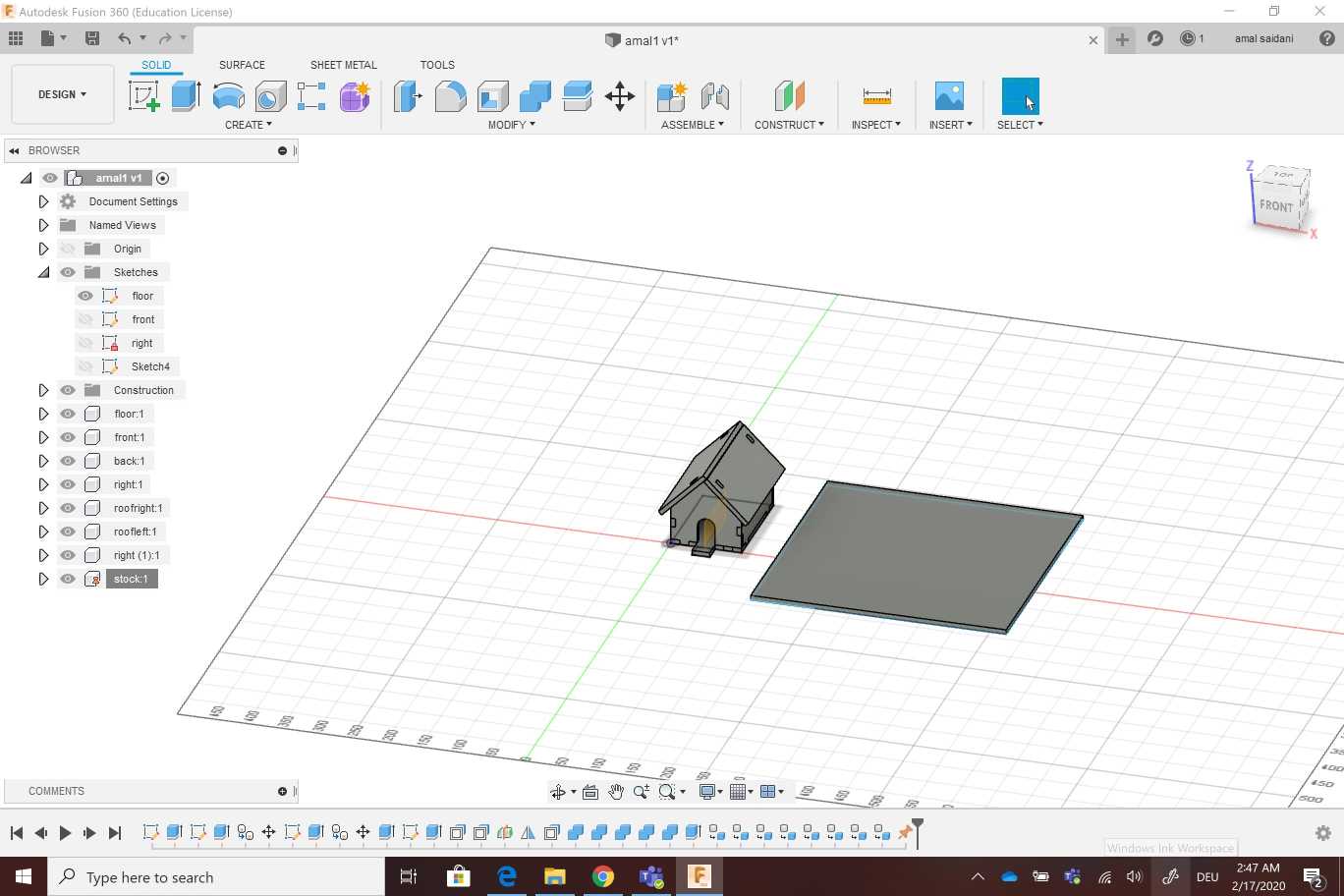Click the Move/Copy tool icon
The width and height of the screenshot is (1344, 896).
pyautogui.click(x=619, y=96)
